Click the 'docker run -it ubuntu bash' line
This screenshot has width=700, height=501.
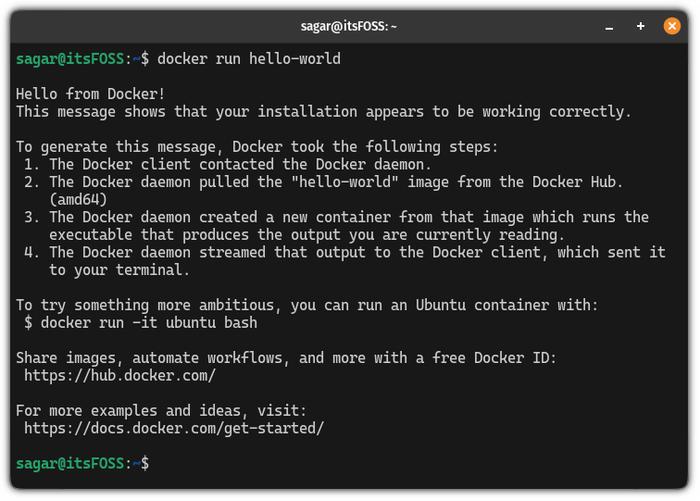click(141, 322)
